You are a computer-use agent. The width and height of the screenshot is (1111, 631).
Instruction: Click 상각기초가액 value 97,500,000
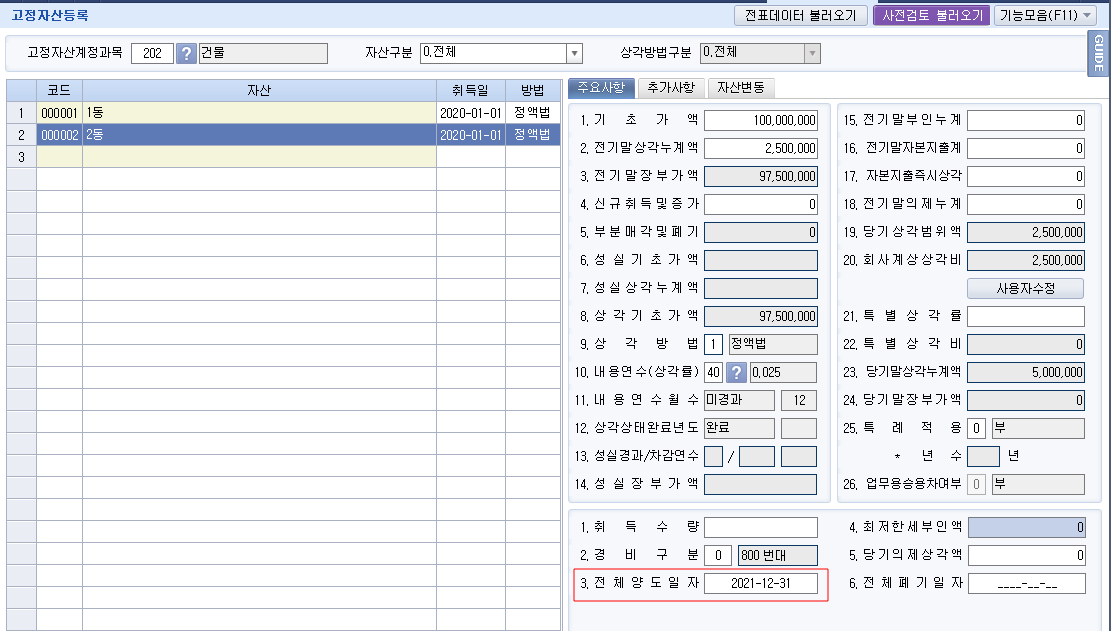click(x=760, y=317)
